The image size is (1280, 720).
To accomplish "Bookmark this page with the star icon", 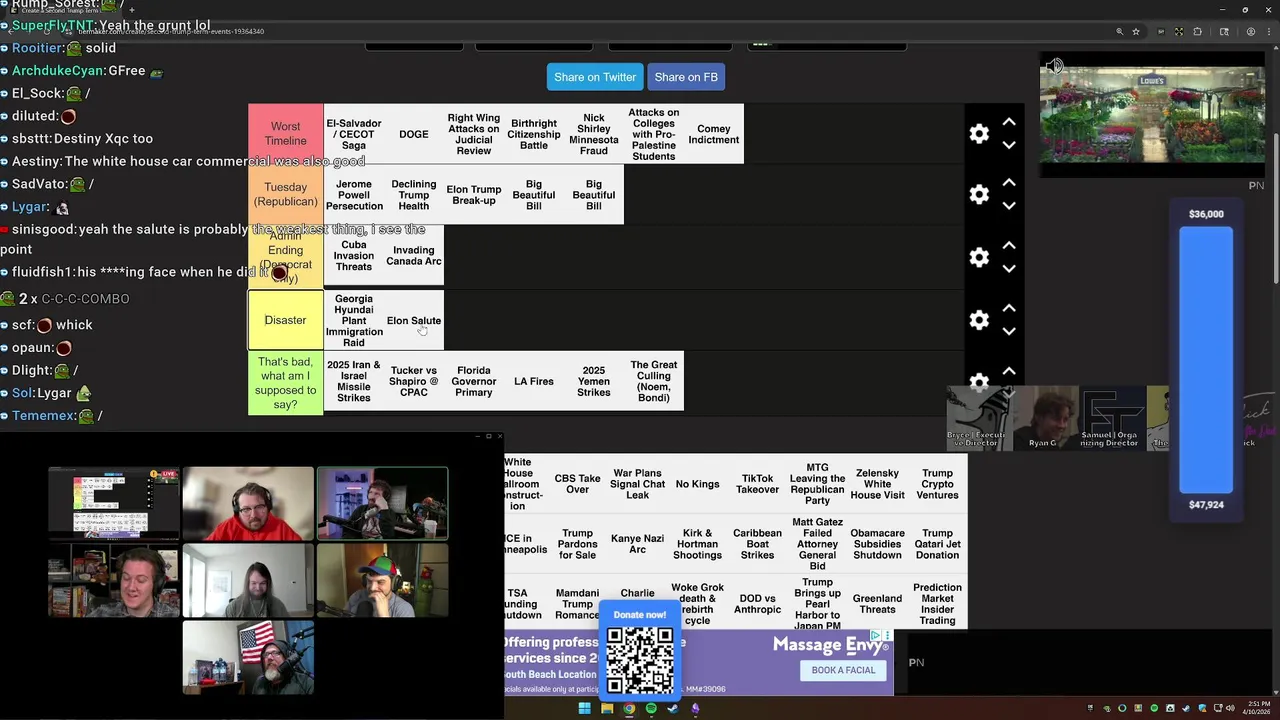I will (1136, 31).
